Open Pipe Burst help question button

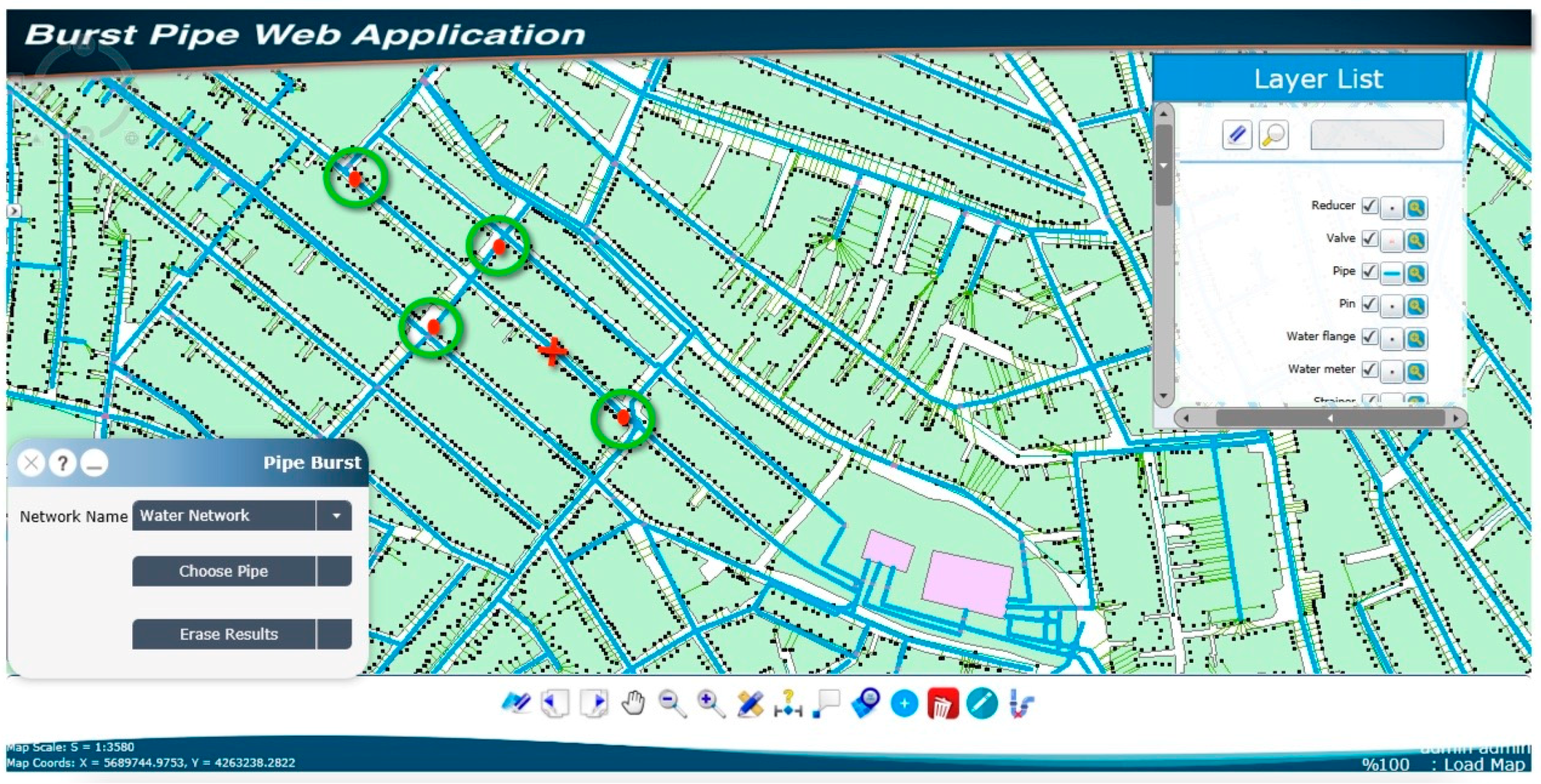pyautogui.click(x=62, y=463)
